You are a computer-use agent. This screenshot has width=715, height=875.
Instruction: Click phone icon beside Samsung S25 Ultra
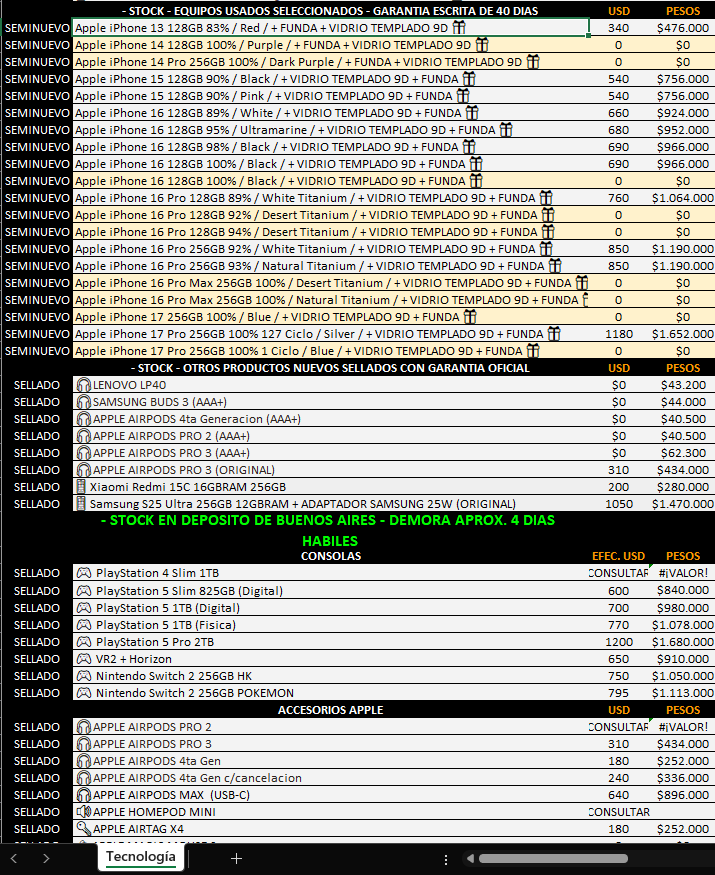tap(81, 504)
